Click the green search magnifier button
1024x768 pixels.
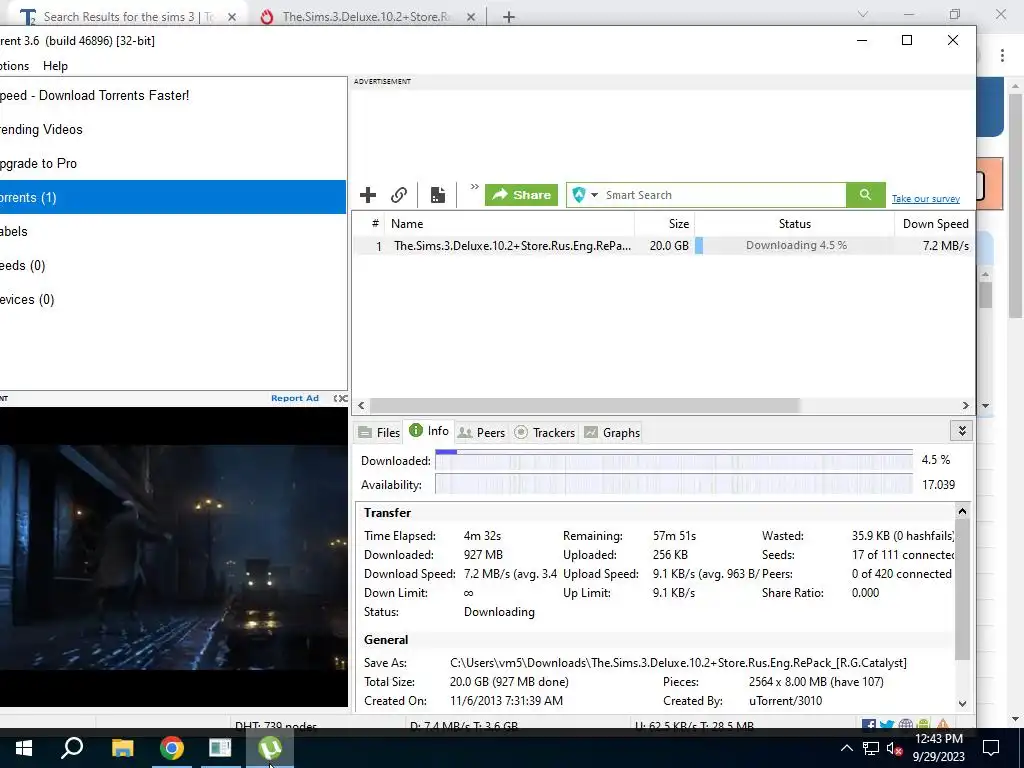[x=865, y=195]
